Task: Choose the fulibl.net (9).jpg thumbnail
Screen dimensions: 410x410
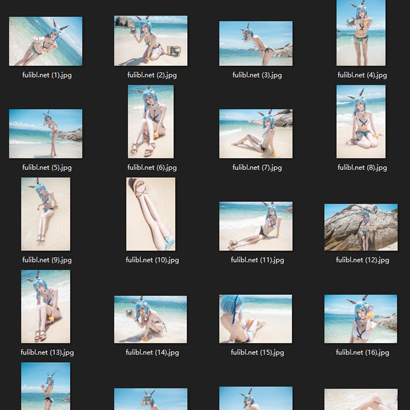Action: tap(46, 214)
